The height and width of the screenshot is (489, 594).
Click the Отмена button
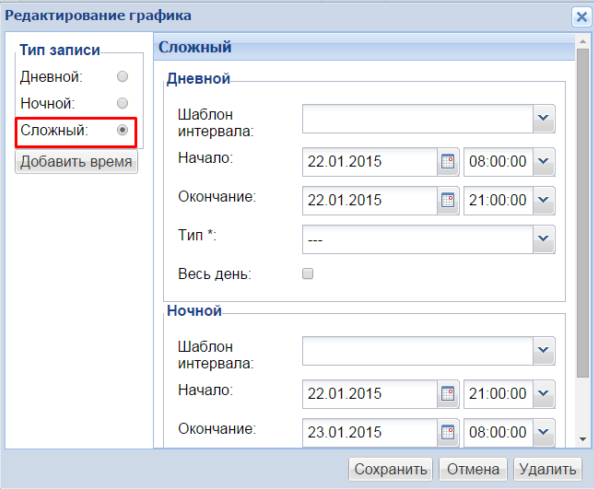(x=473, y=469)
